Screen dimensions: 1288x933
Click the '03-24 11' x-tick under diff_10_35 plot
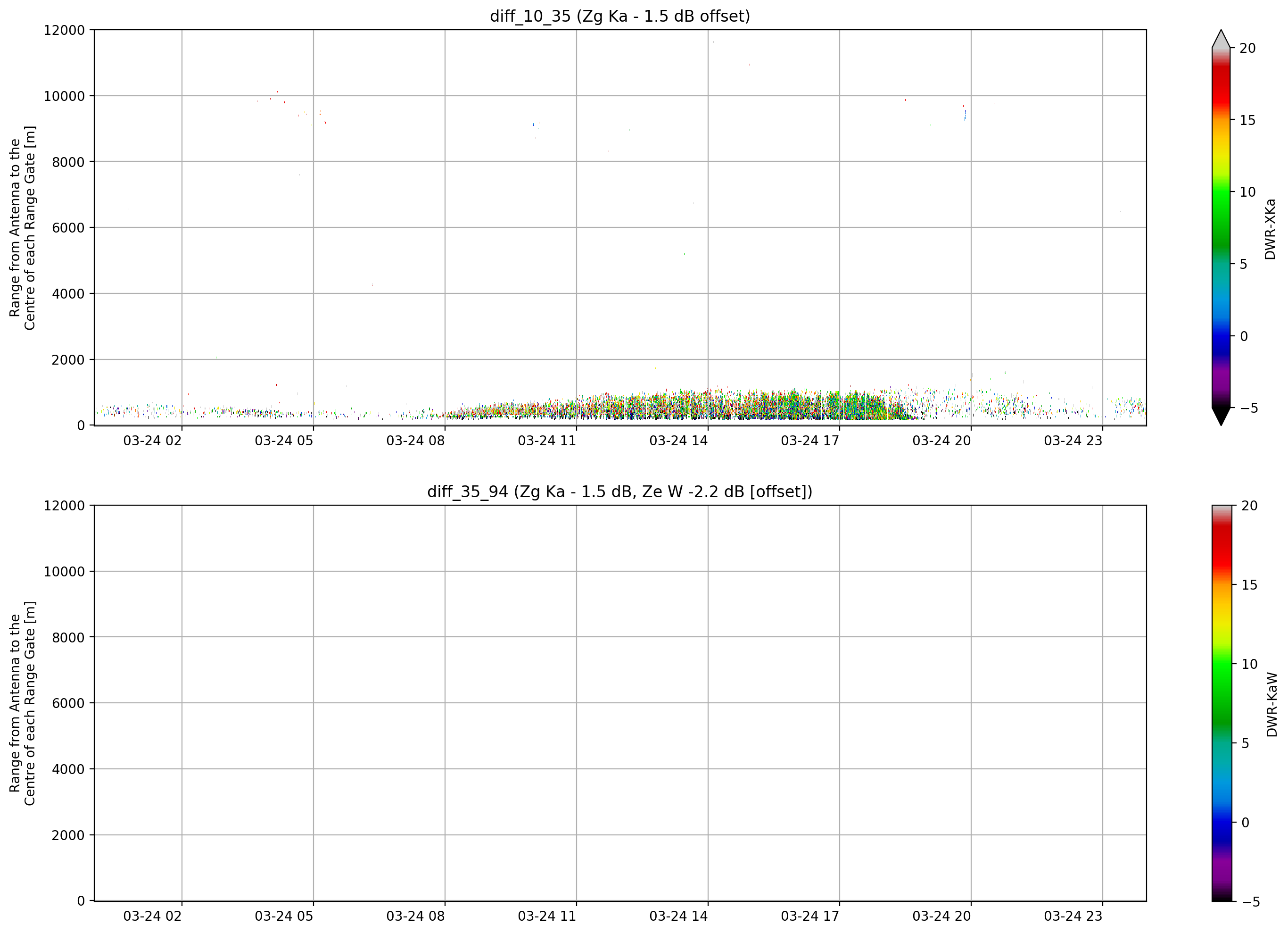(547, 441)
